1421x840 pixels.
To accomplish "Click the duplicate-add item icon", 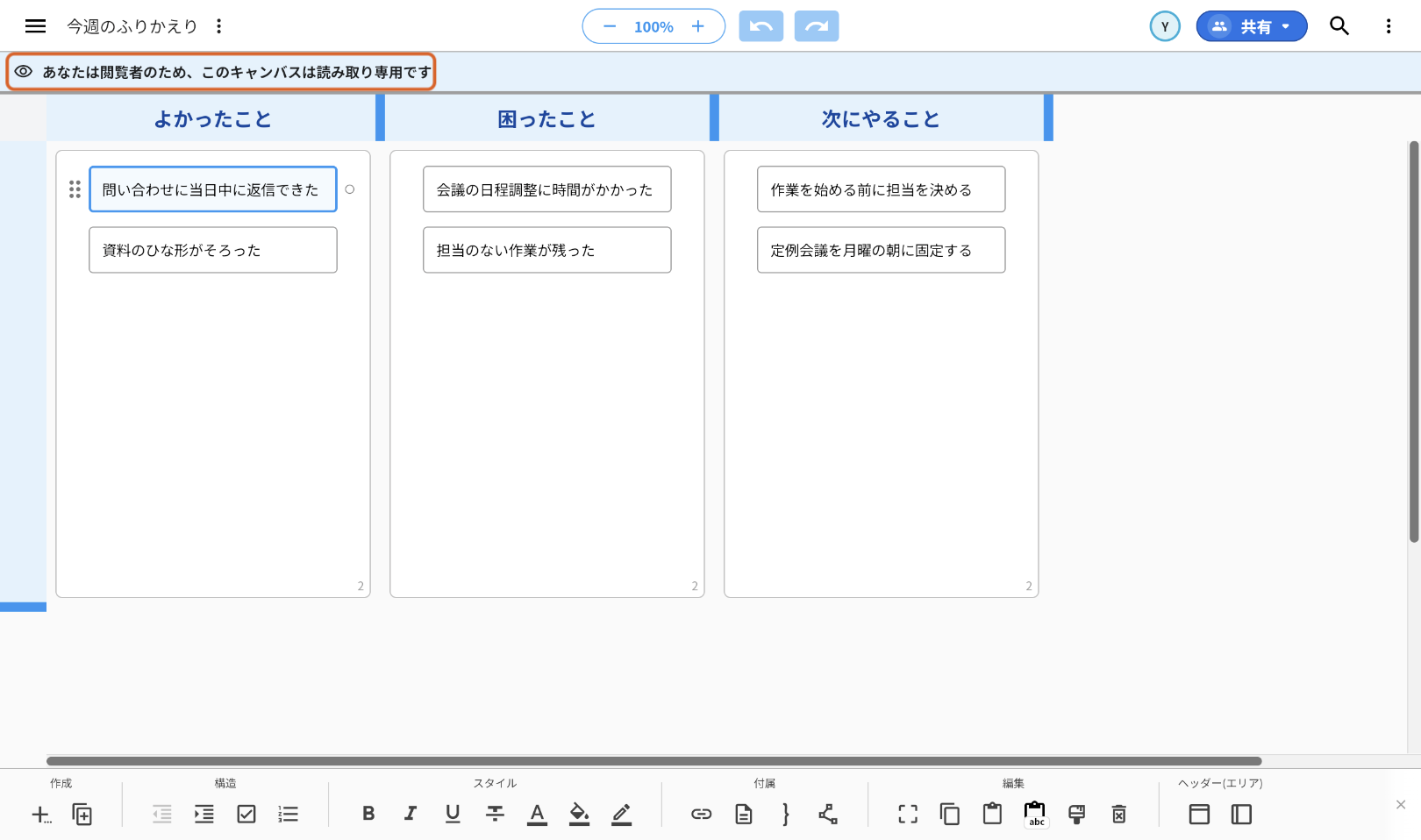I will (82, 815).
